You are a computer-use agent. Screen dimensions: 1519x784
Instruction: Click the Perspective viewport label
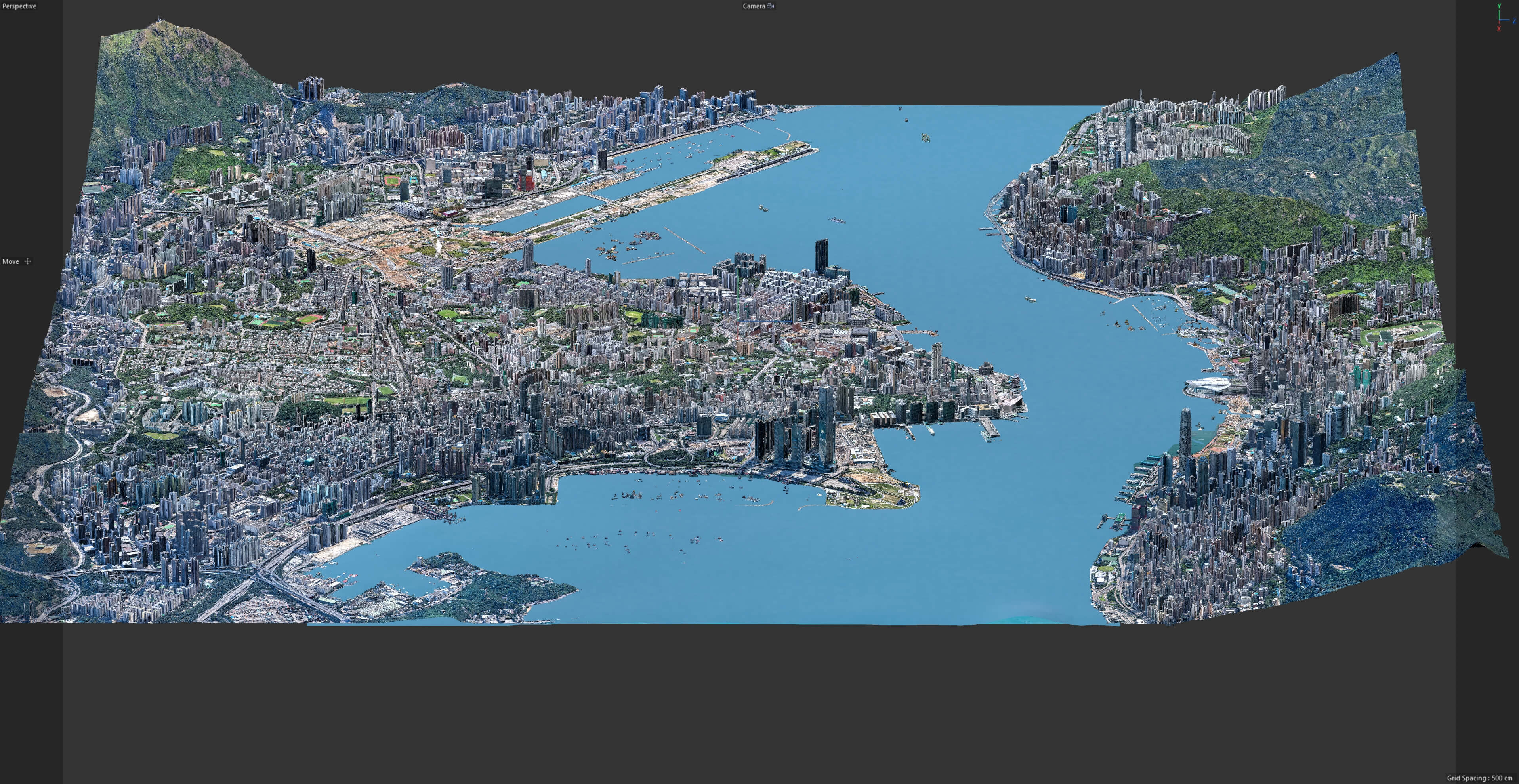pos(19,6)
